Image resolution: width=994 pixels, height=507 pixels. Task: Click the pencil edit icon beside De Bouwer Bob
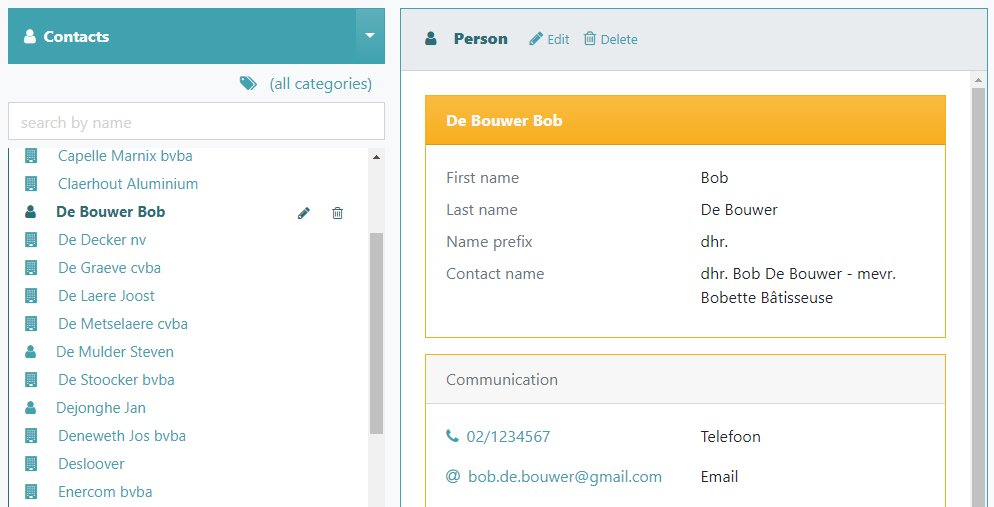[304, 213]
